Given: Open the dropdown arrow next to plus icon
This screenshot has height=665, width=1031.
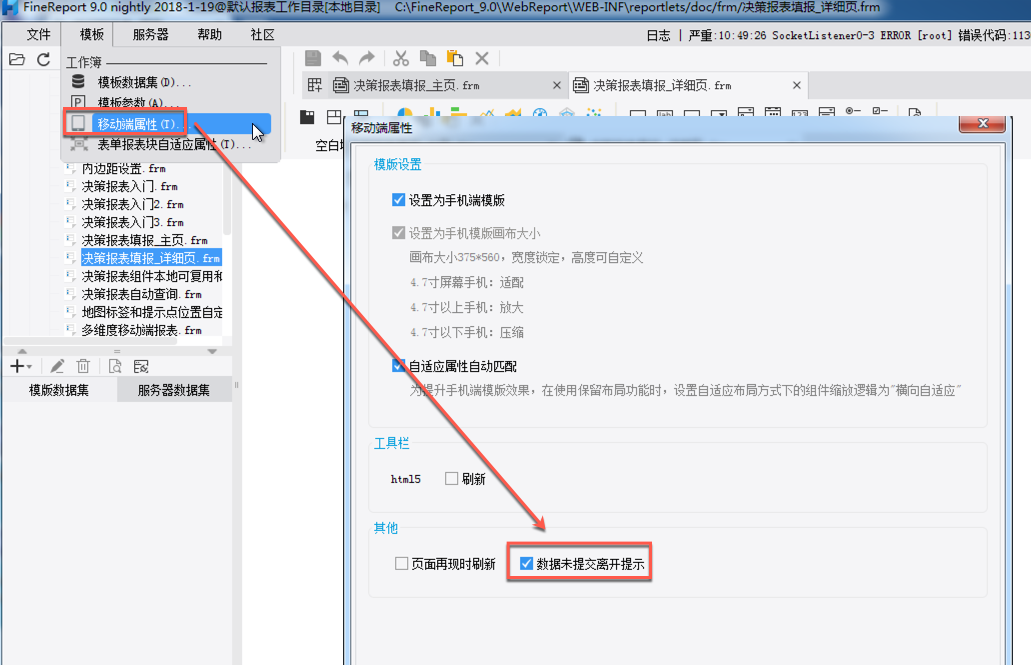Looking at the screenshot, I should coord(30,367).
